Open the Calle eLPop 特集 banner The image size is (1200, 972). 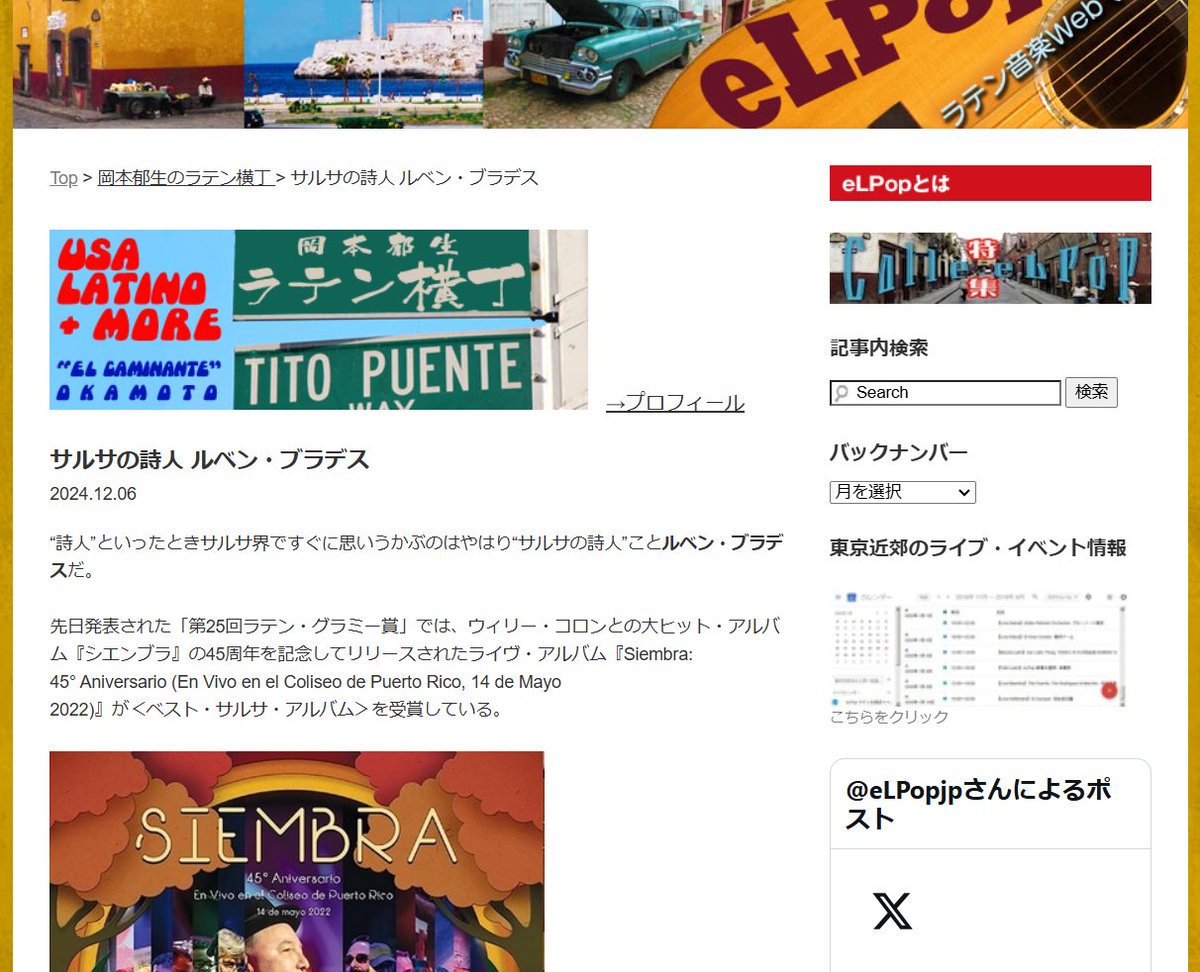click(x=990, y=268)
